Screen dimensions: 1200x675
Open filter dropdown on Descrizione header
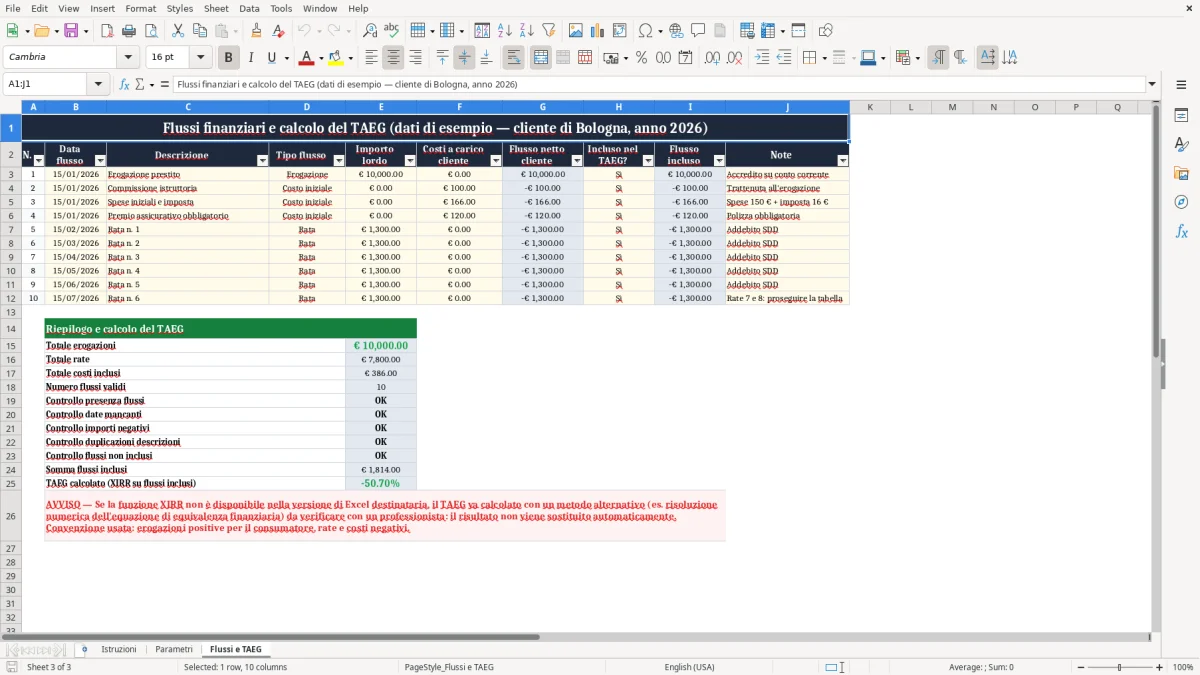pyautogui.click(x=263, y=161)
